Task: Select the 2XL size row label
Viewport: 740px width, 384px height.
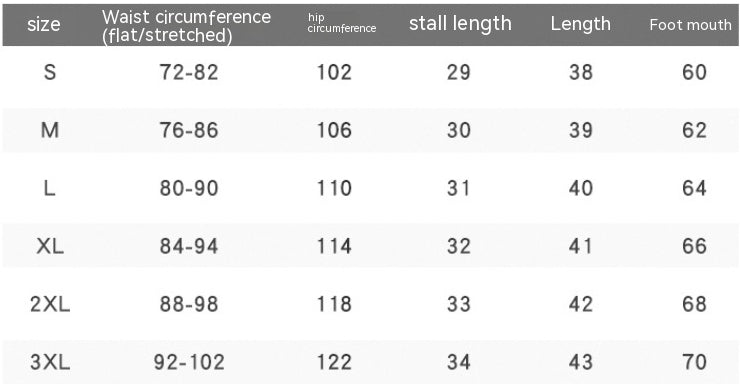Action: pyautogui.click(x=50, y=304)
